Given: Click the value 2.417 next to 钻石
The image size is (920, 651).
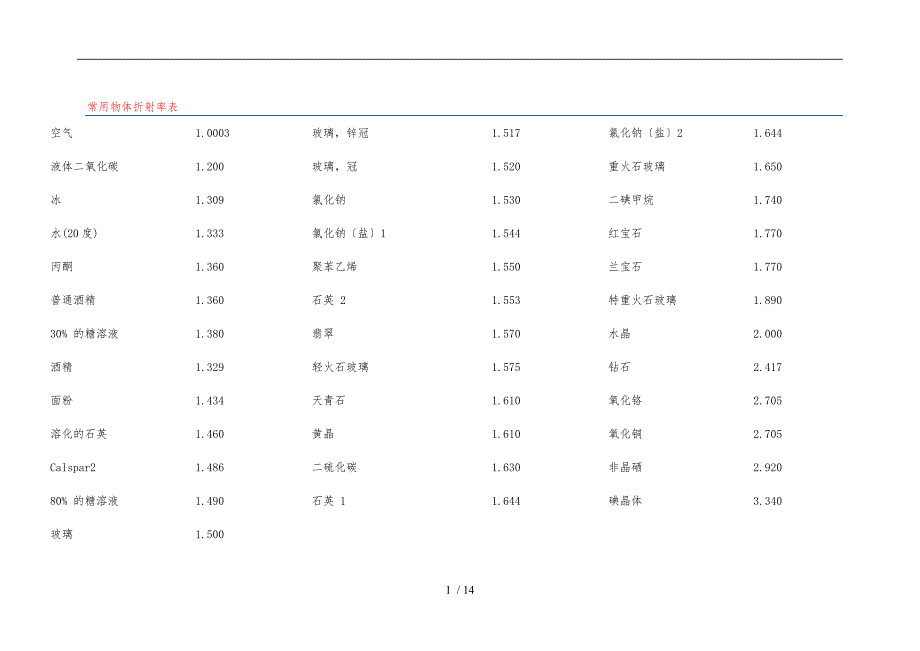Looking at the screenshot, I should click(x=767, y=368).
